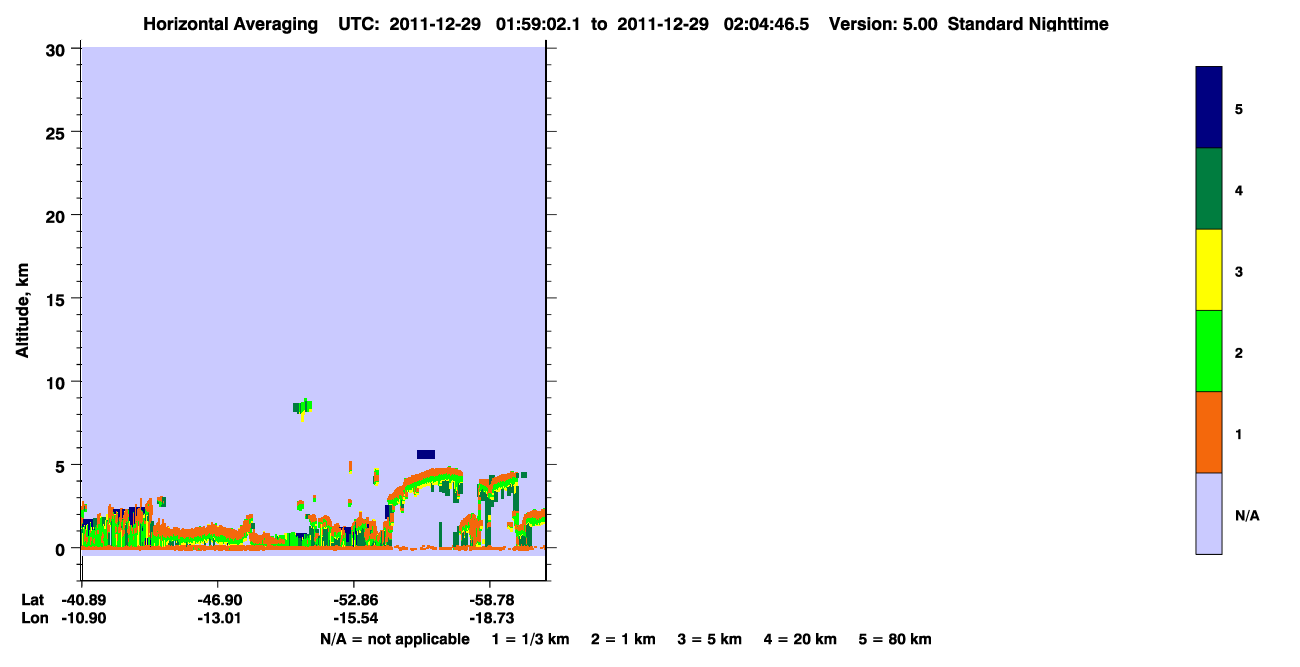This screenshot has height=667, width=1300.
Task: Click the "Version: 5.00" text
Action: point(883,24)
